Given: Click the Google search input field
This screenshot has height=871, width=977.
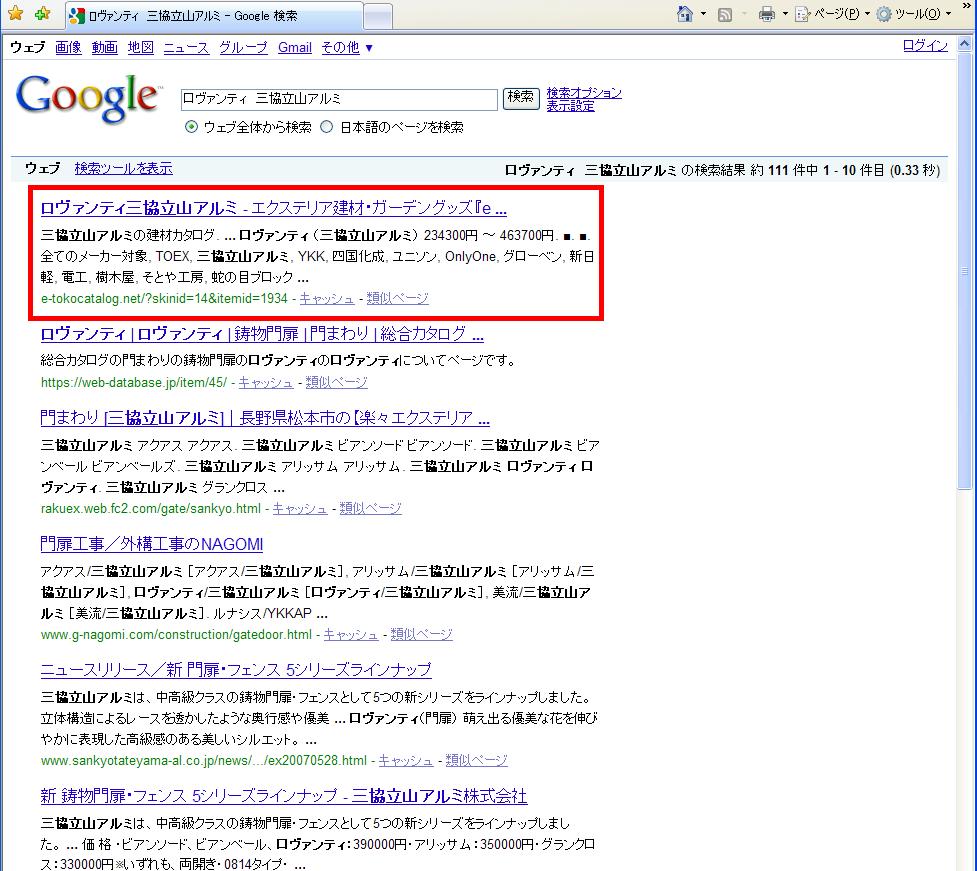Looking at the screenshot, I should [x=338, y=99].
